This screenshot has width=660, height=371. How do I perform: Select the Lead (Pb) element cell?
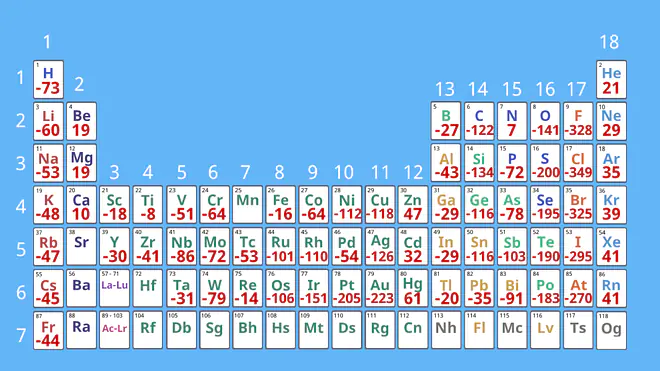pyautogui.click(x=479, y=289)
